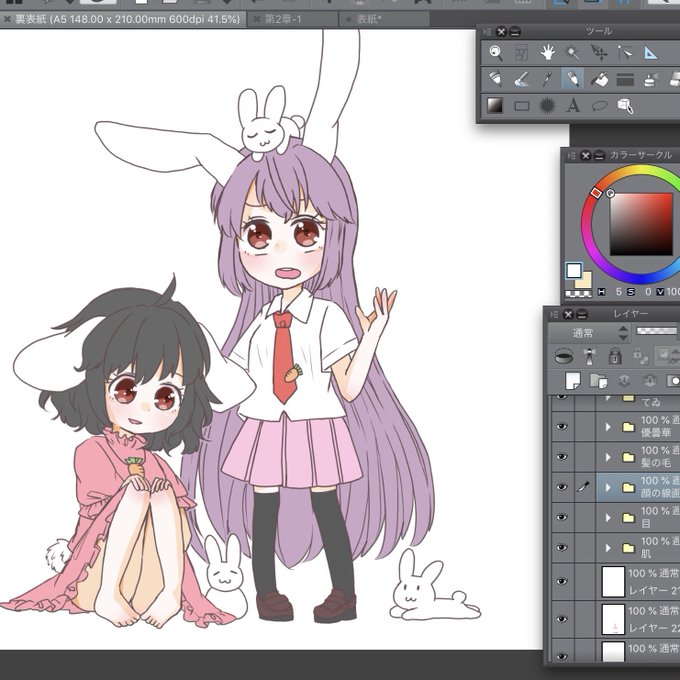The height and width of the screenshot is (680, 680).
Task: Collapse the ツール panel
Action: [515, 32]
